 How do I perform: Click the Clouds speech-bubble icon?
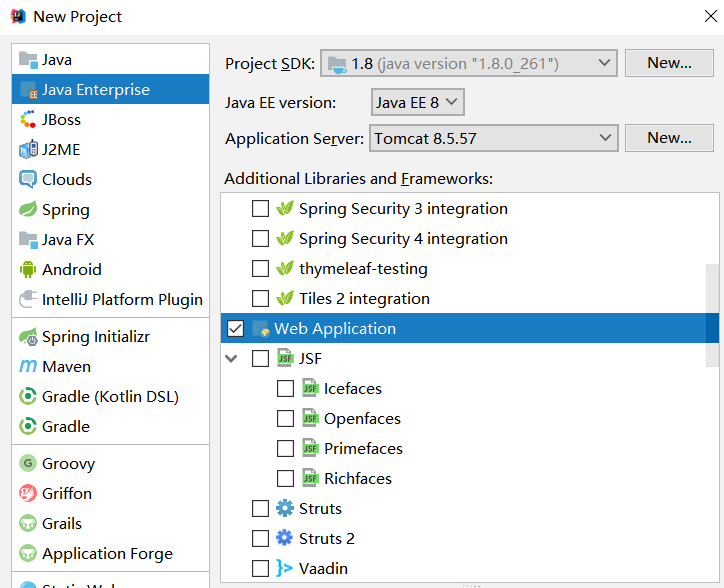[28, 180]
